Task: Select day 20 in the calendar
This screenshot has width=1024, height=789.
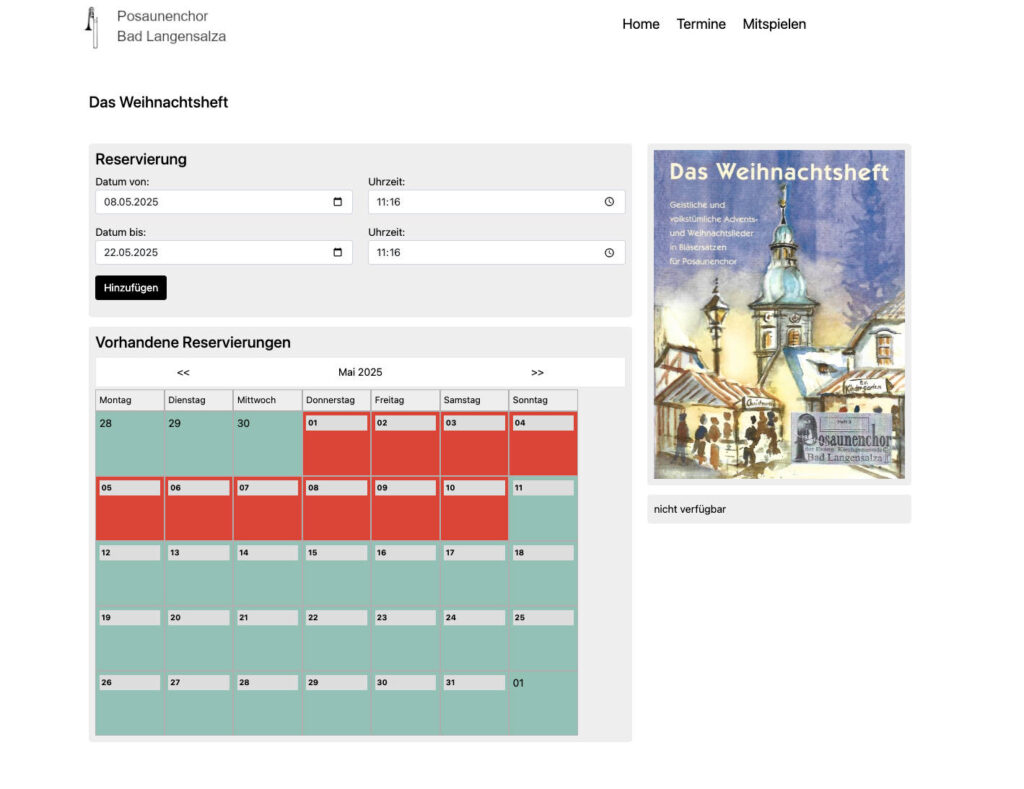Action: pyautogui.click(x=199, y=638)
